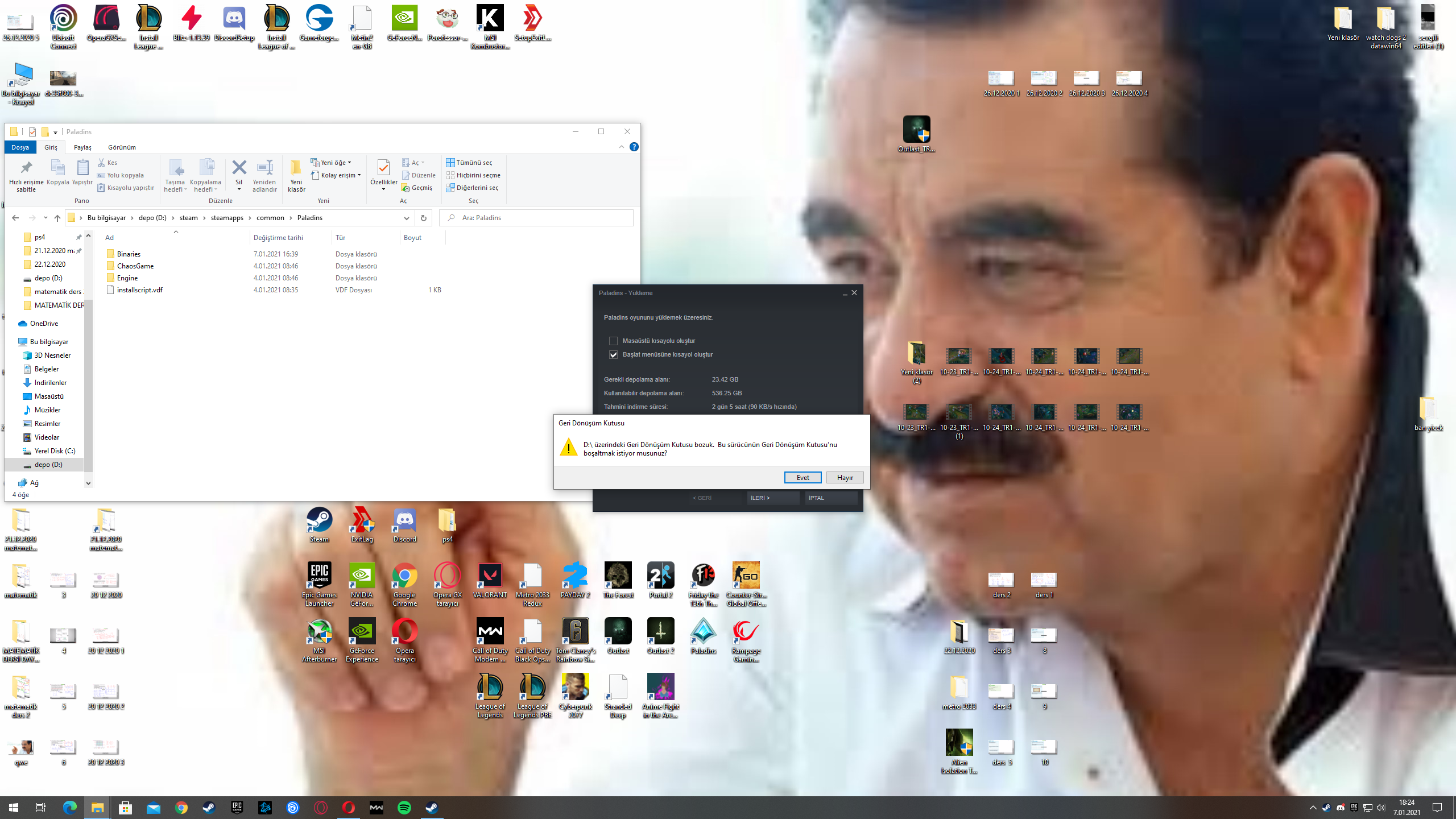1456x819 pixels.
Task: Collapse the Explorer ribbon chevron
Action: tap(621, 147)
